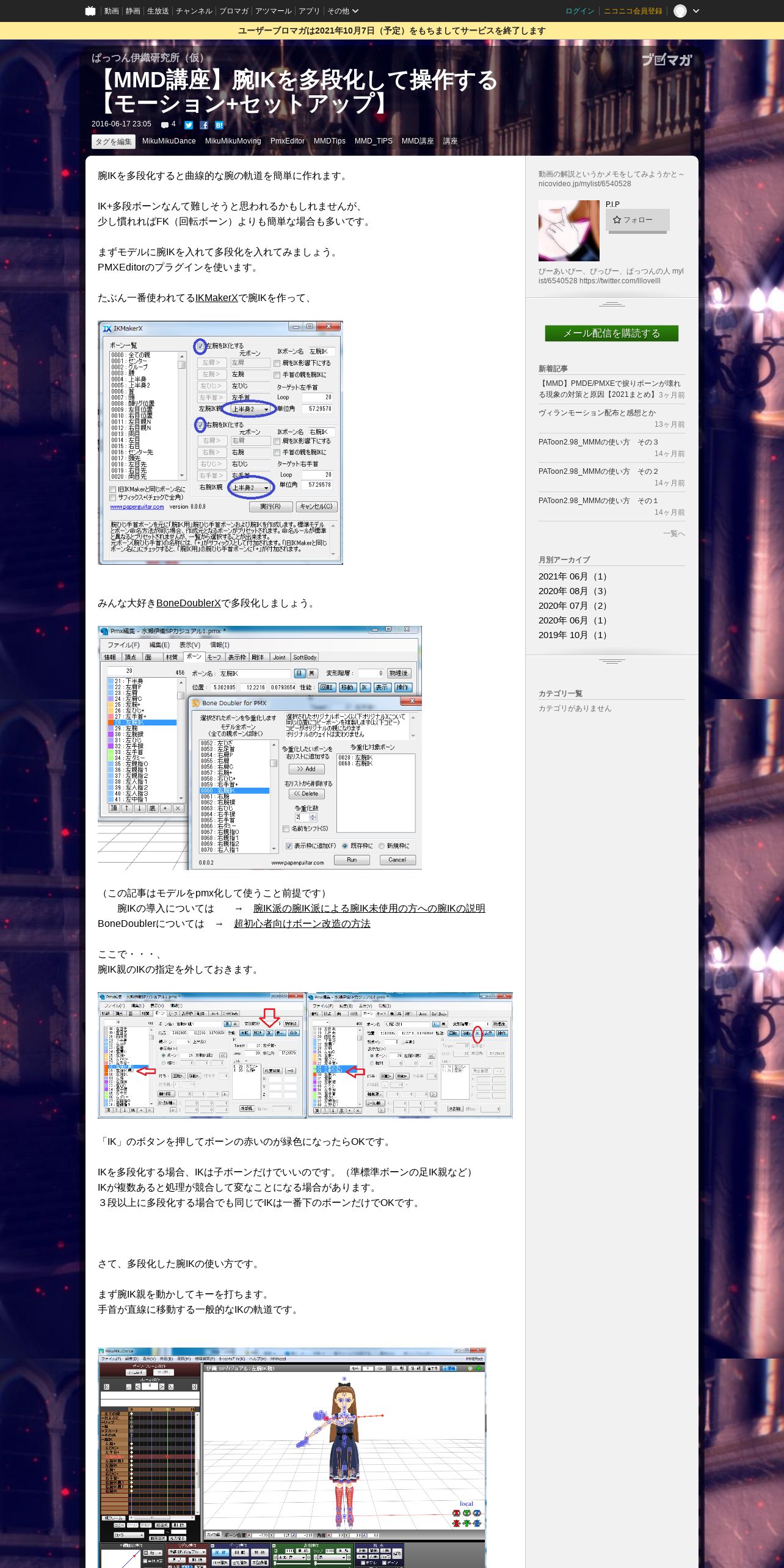Go to アプリ in the top navigation
784x1568 pixels.
click(309, 11)
